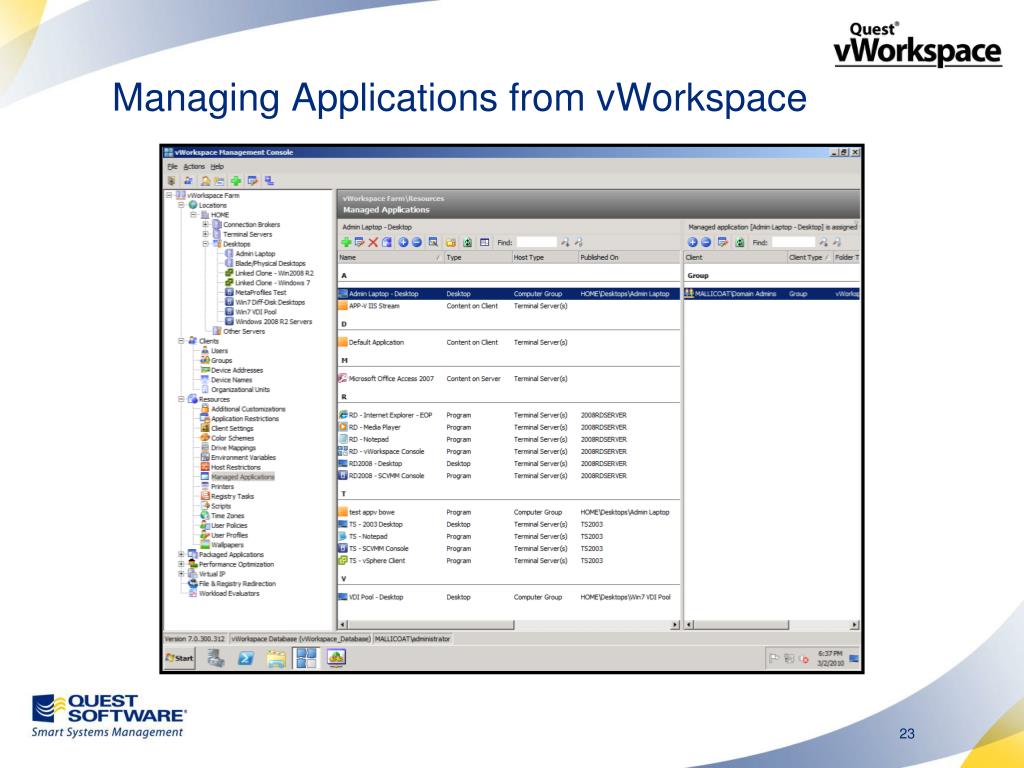Sort by the Host Type column header
This screenshot has width=1024, height=768.
click(x=545, y=257)
